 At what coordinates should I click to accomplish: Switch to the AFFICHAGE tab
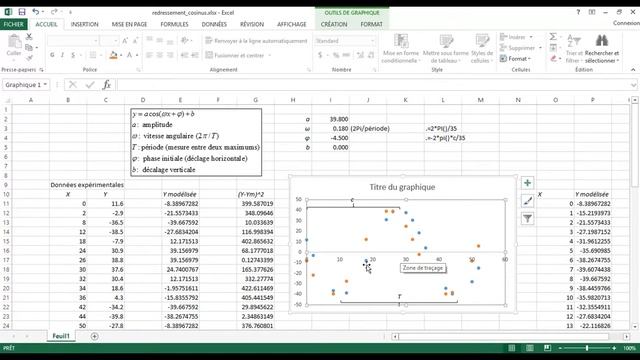tap(291, 24)
